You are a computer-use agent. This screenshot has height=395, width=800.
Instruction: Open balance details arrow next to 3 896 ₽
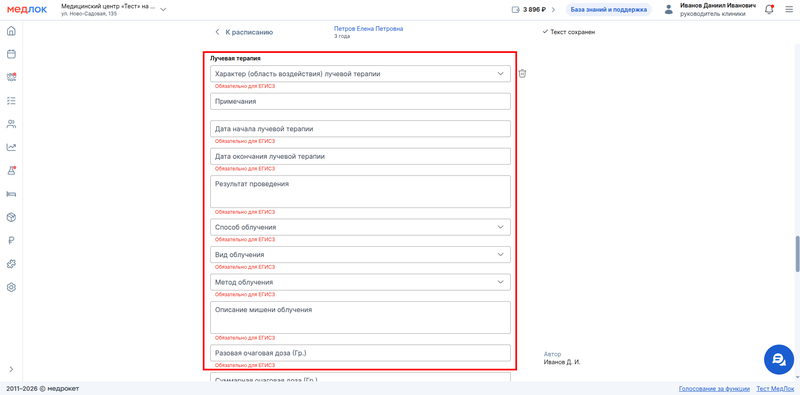[x=554, y=10]
